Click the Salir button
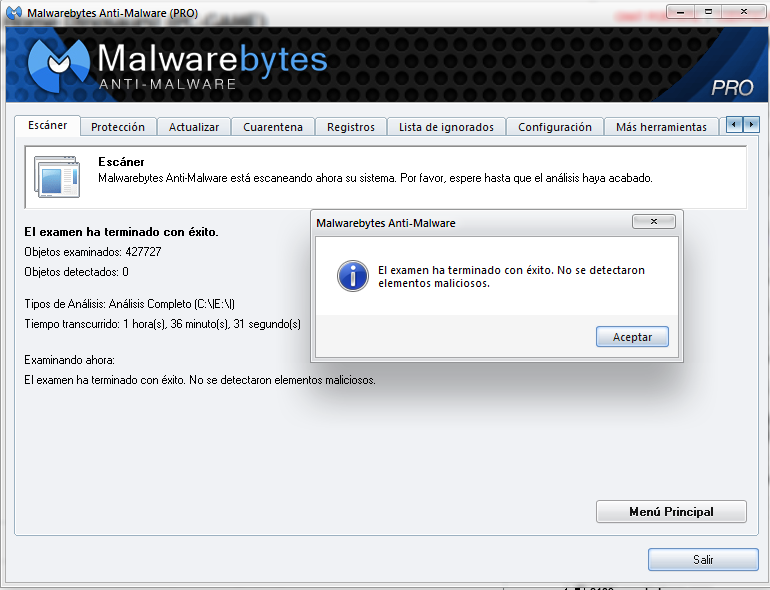 coord(703,560)
